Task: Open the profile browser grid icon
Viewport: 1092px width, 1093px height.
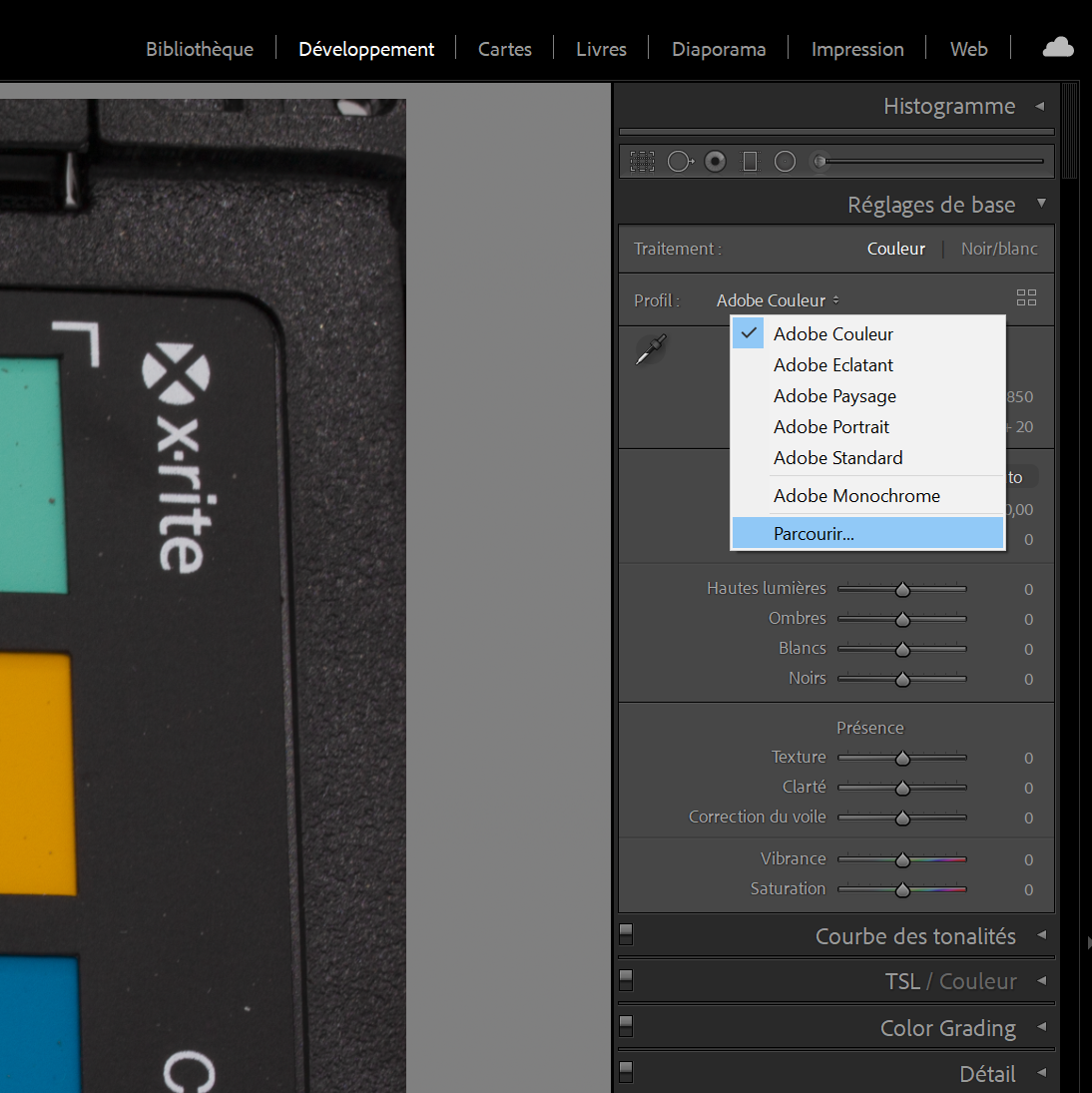Action: [x=1026, y=298]
